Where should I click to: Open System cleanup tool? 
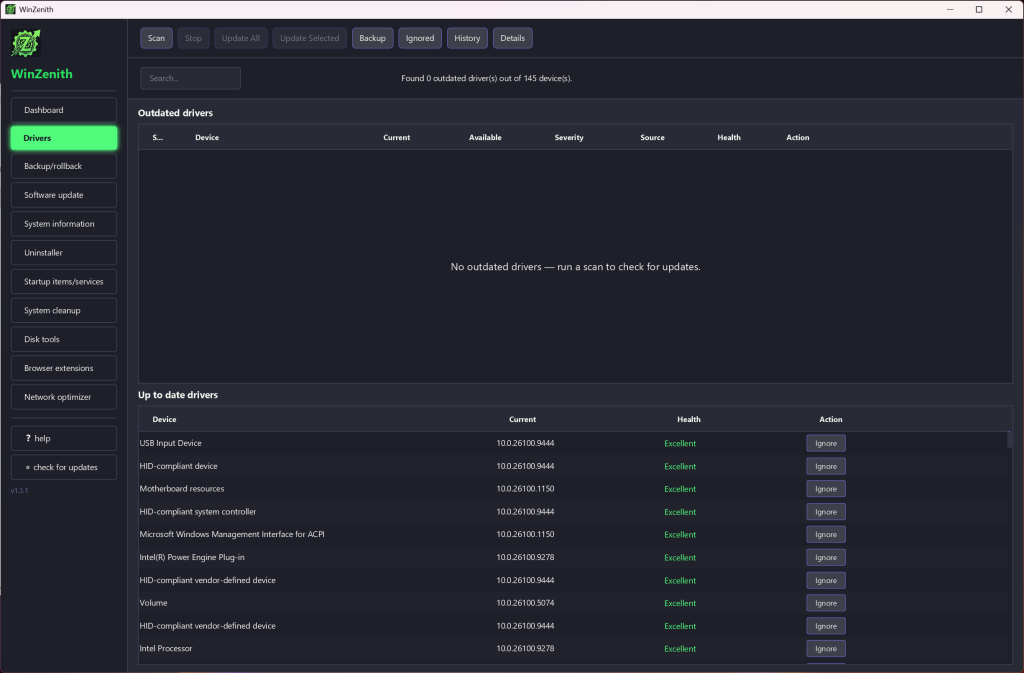click(64, 310)
